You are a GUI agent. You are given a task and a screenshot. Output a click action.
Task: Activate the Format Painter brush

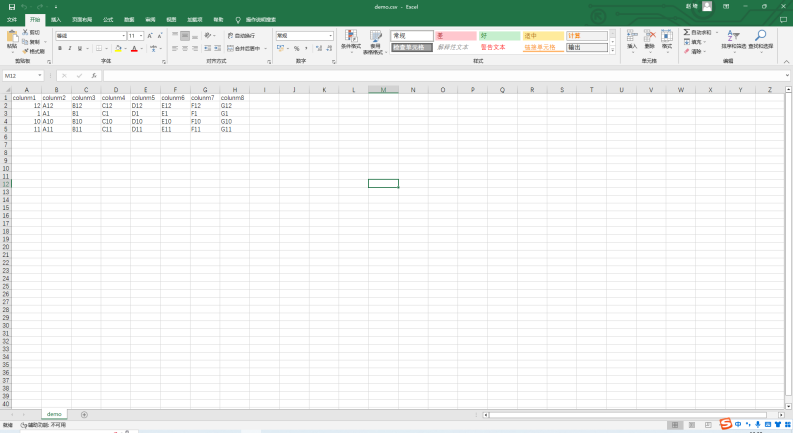click(x=33, y=51)
